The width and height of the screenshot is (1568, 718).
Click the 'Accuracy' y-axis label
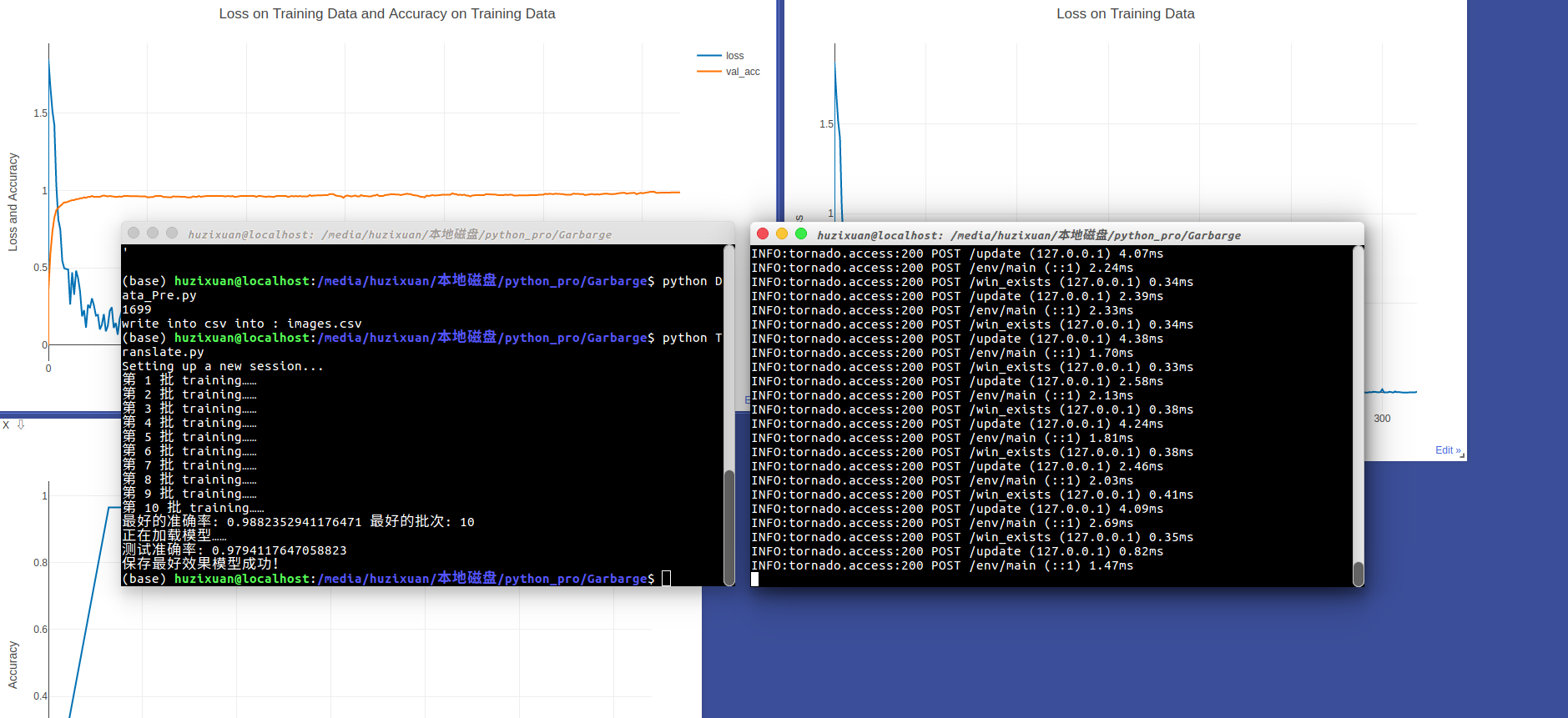pos(13,665)
